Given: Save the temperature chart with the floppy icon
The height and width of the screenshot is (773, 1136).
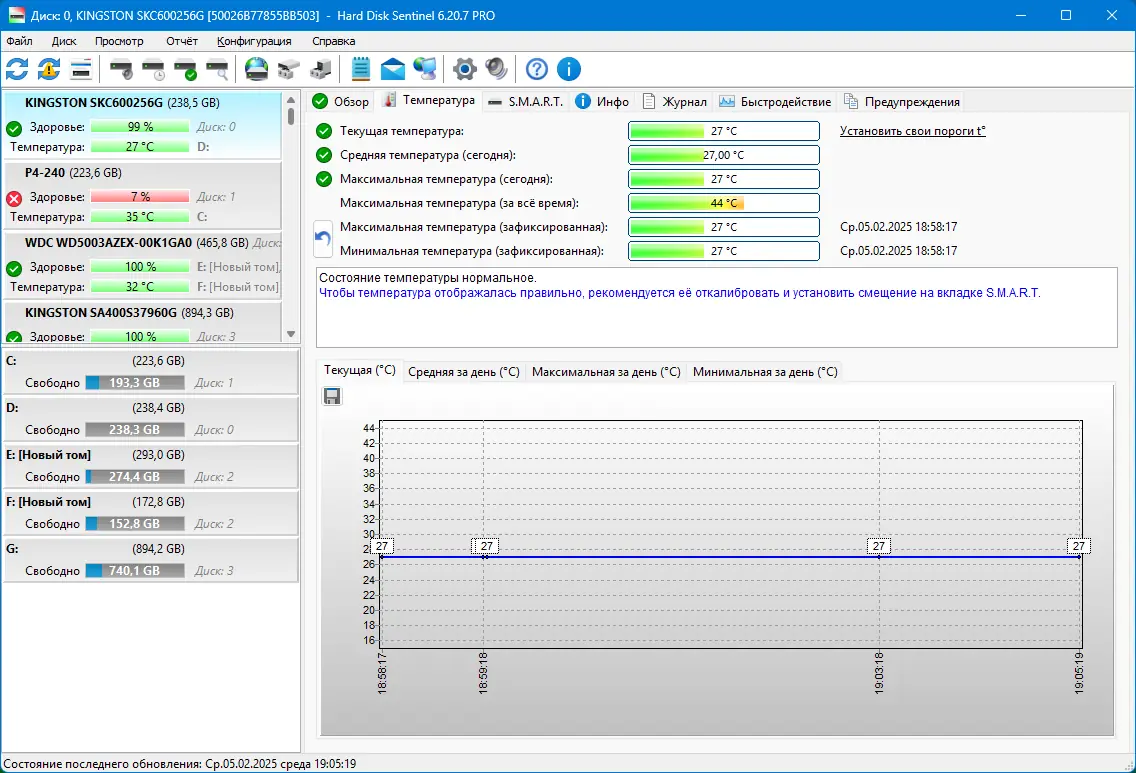Looking at the screenshot, I should [331, 396].
